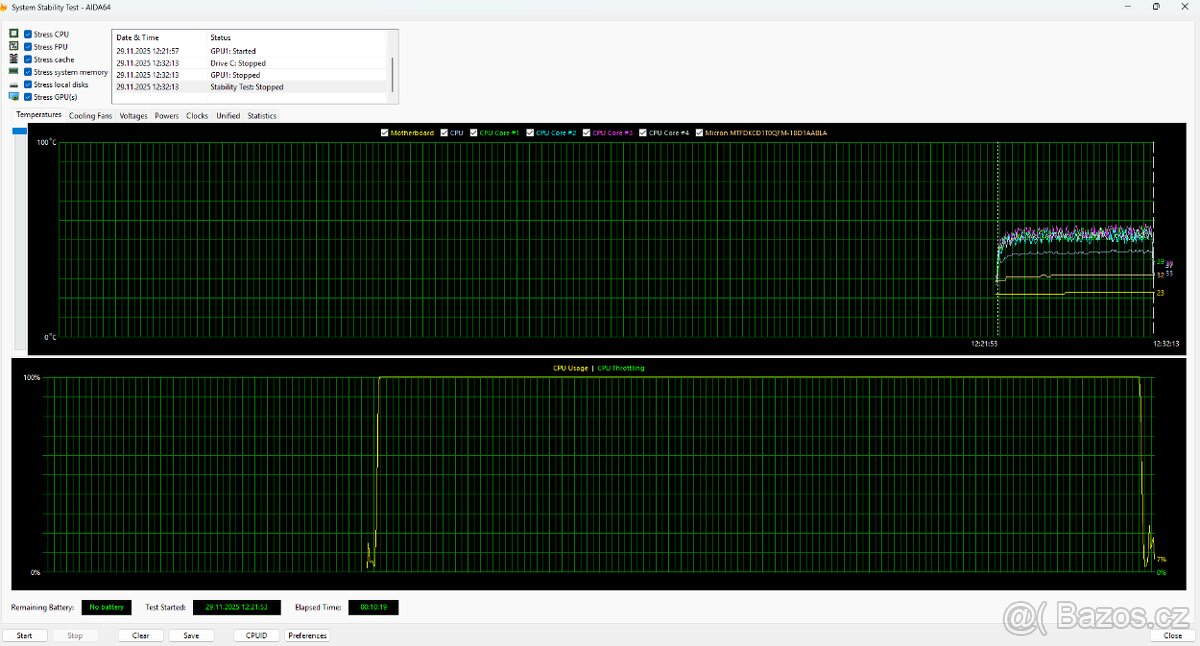
Task: Hide the Micron SSD temperature line
Action: point(700,132)
